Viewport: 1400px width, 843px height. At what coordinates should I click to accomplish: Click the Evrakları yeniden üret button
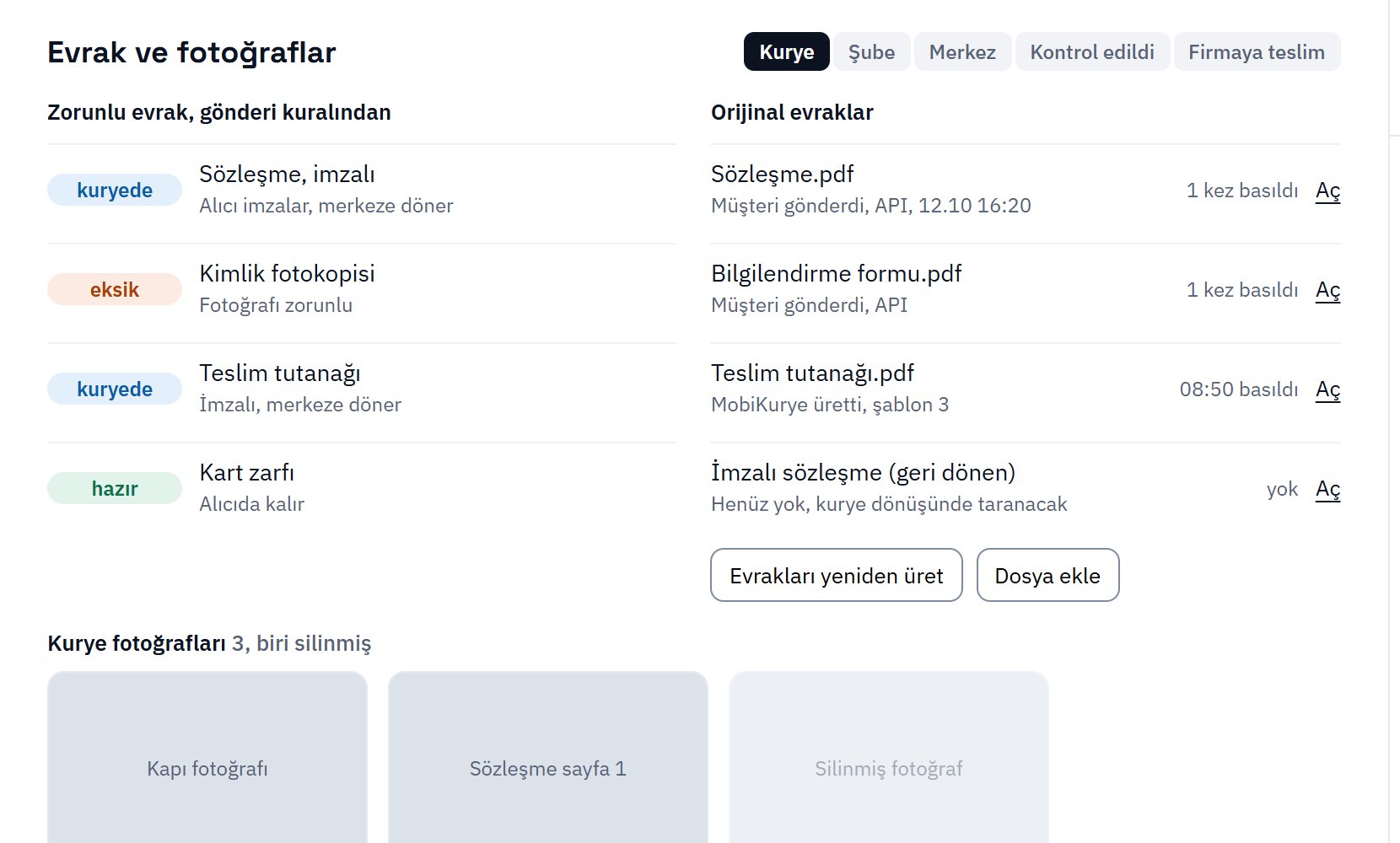(x=837, y=575)
